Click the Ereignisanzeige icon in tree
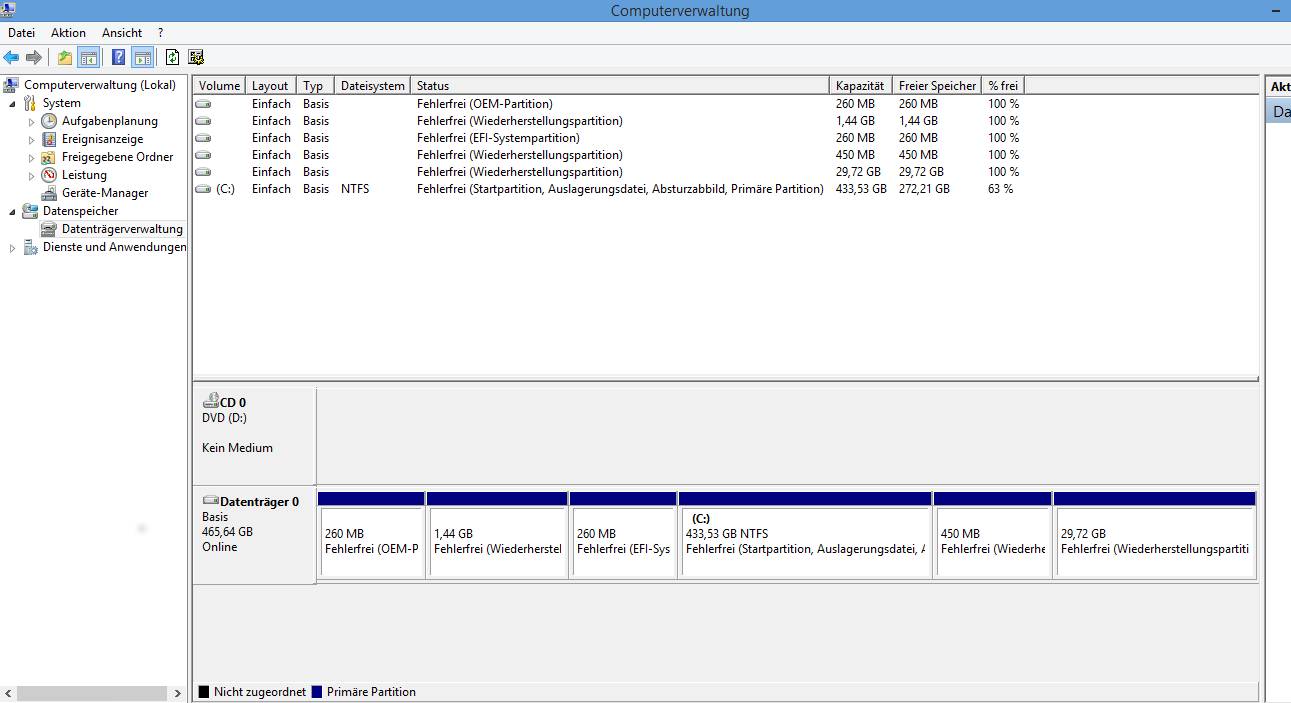Viewport: 1291px width, 703px height. pyautogui.click(x=49, y=139)
